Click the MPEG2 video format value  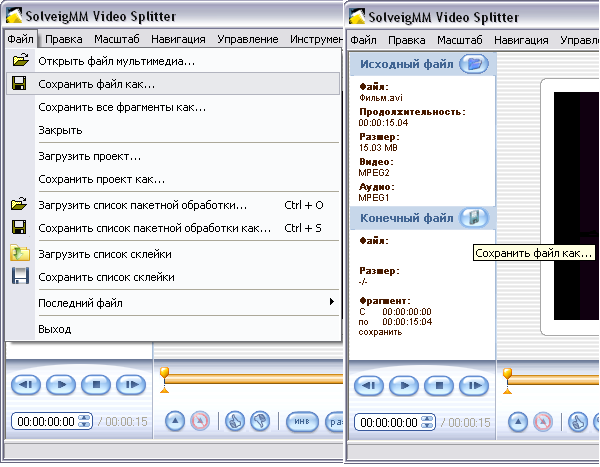(x=374, y=173)
